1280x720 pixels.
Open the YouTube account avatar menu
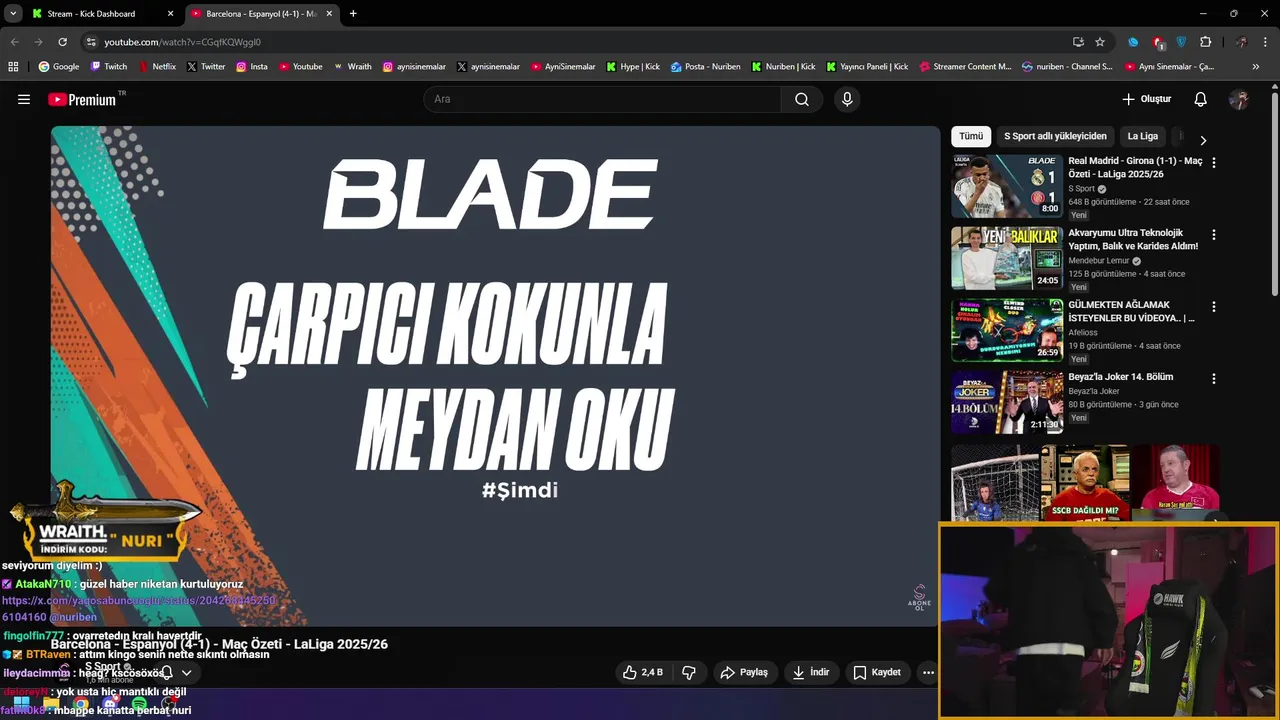1239,99
